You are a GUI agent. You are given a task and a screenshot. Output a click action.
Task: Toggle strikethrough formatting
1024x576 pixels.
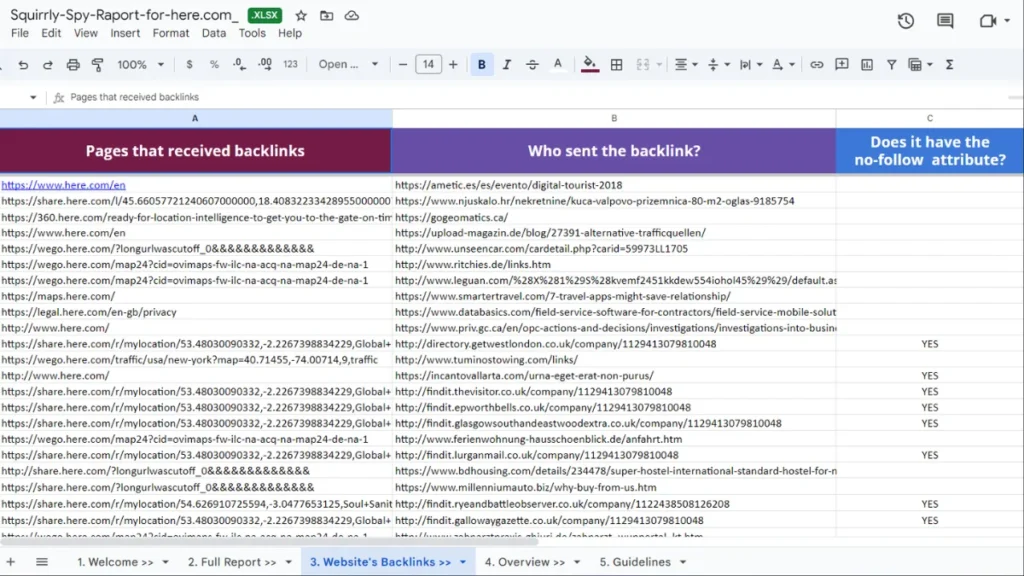(x=532, y=65)
